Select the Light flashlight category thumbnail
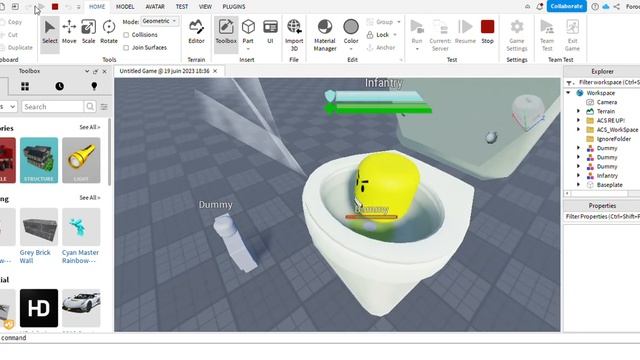The width and height of the screenshot is (640, 360). 81,160
